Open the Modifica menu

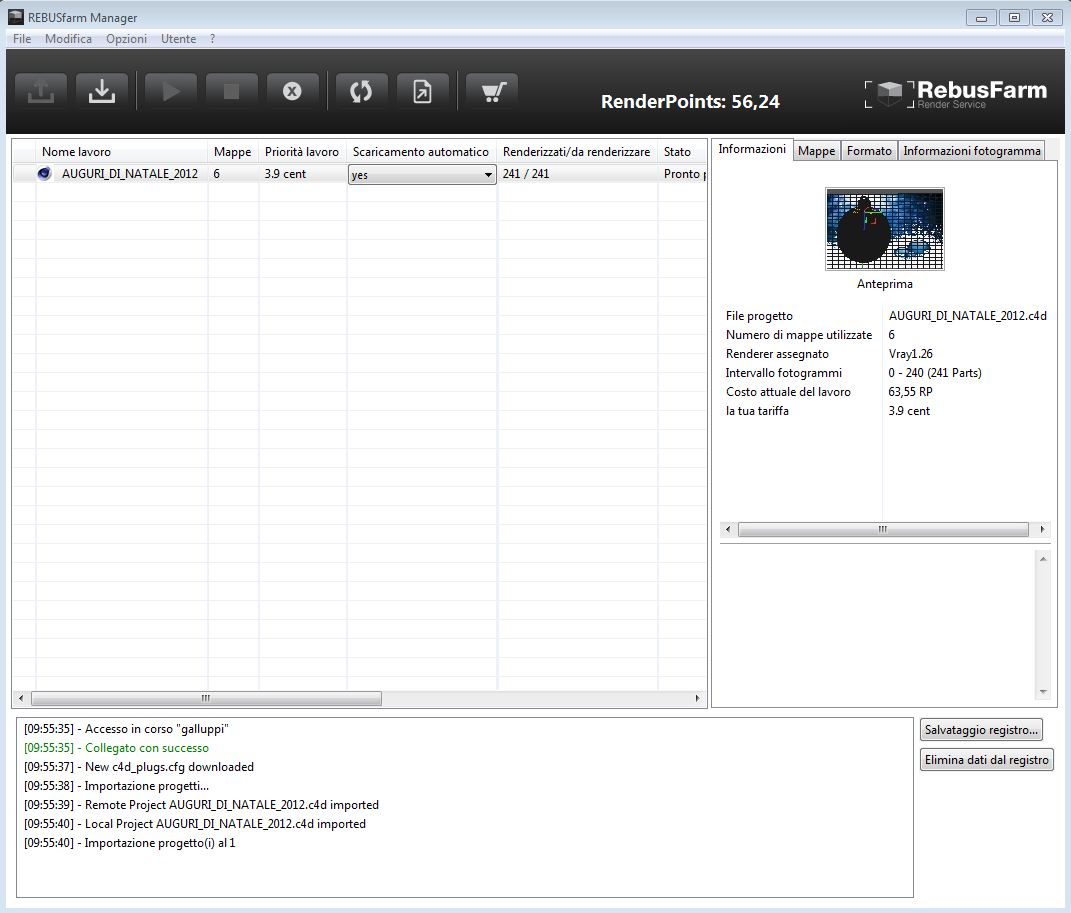click(68, 39)
